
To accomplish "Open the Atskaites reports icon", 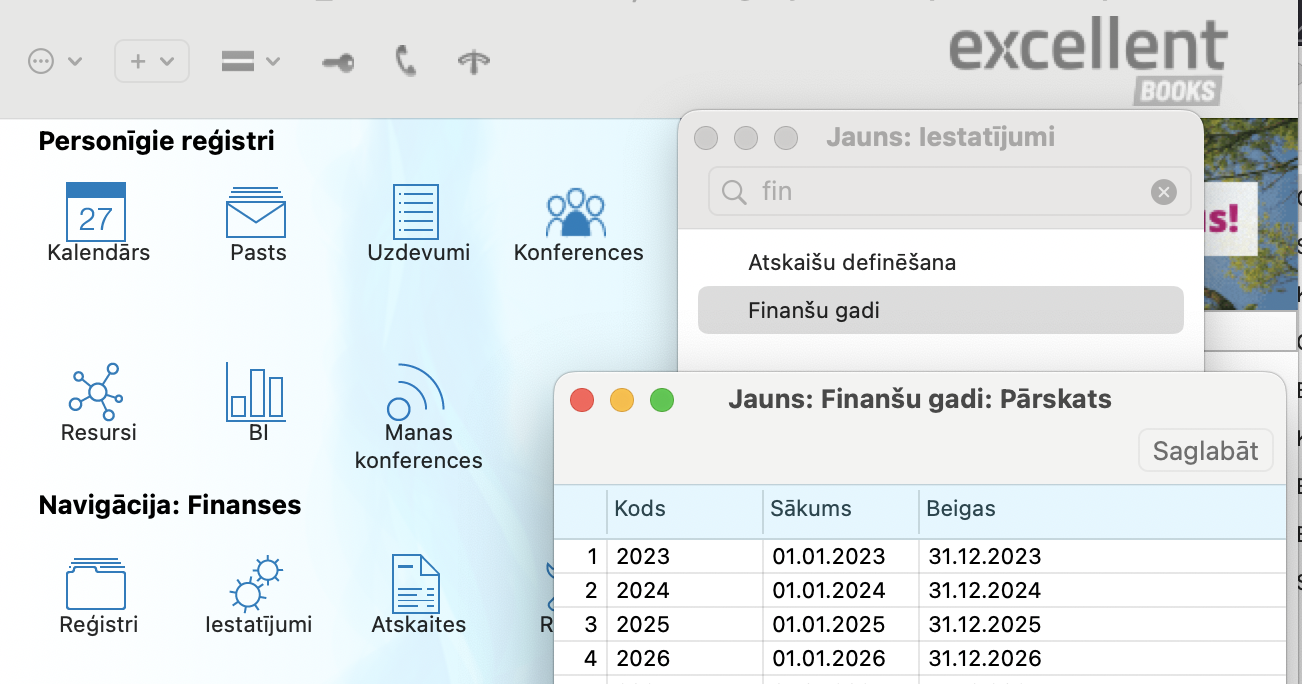I will point(416,583).
